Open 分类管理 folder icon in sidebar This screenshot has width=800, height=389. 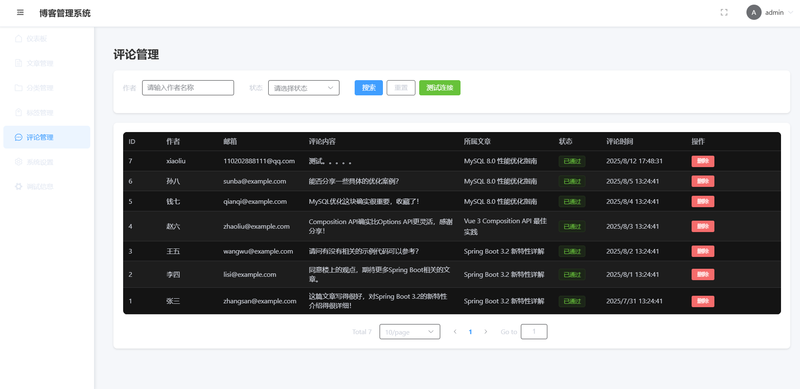point(18,88)
